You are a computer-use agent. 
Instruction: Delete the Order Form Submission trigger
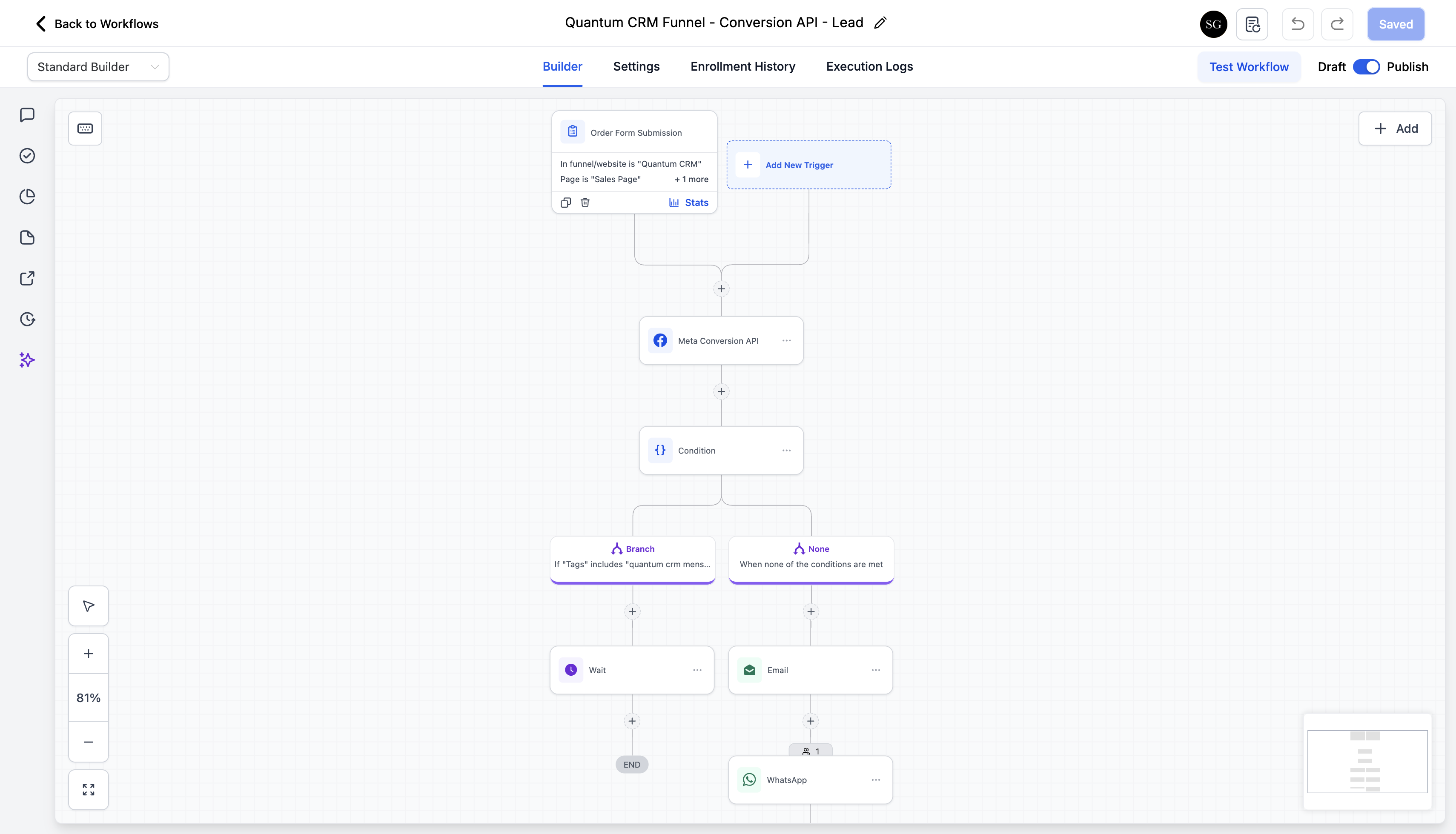pos(585,202)
